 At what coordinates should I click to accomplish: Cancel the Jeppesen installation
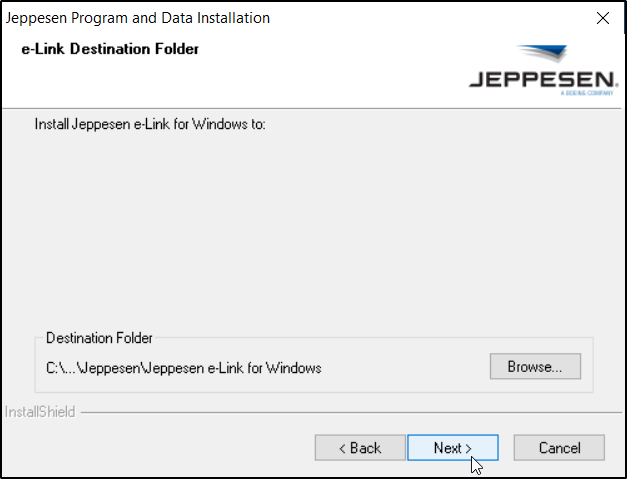click(x=559, y=447)
